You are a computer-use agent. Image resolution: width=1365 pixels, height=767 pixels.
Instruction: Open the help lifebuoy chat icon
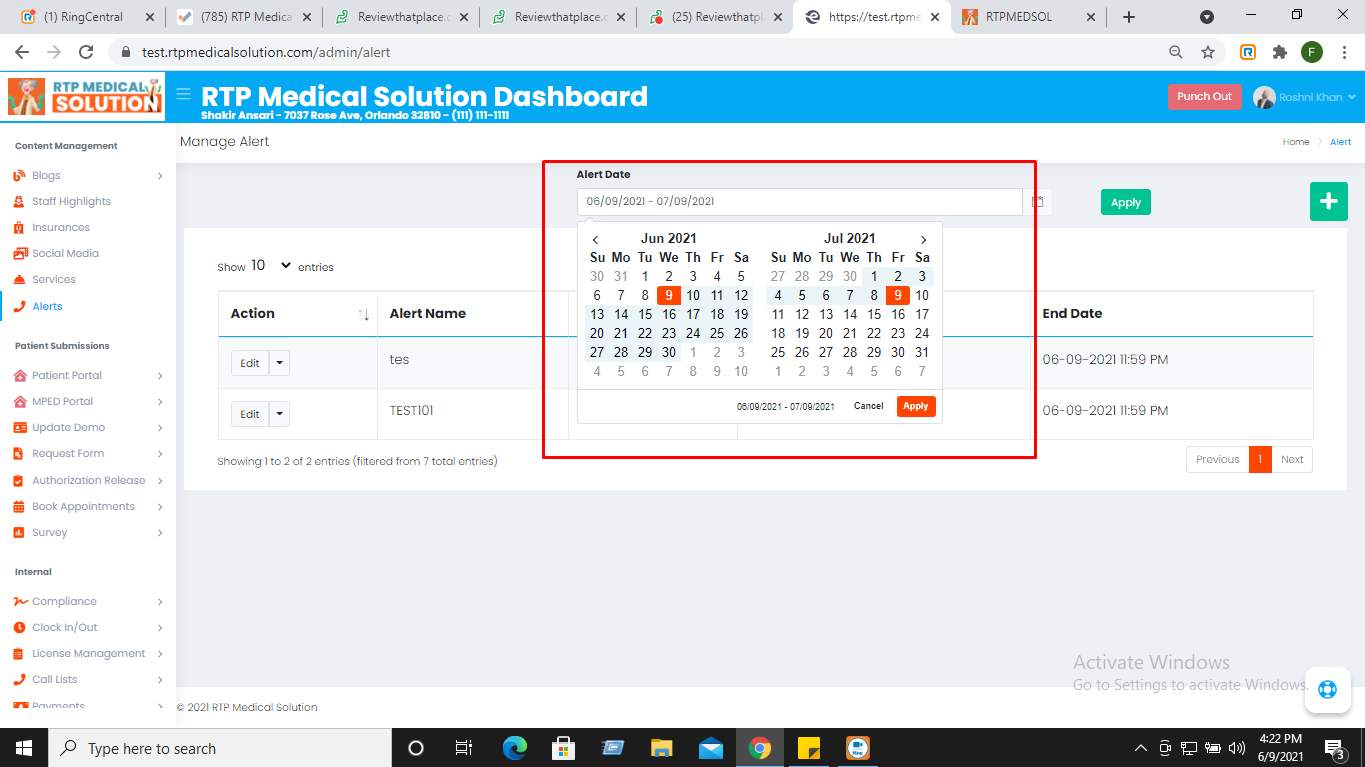coord(1327,689)
